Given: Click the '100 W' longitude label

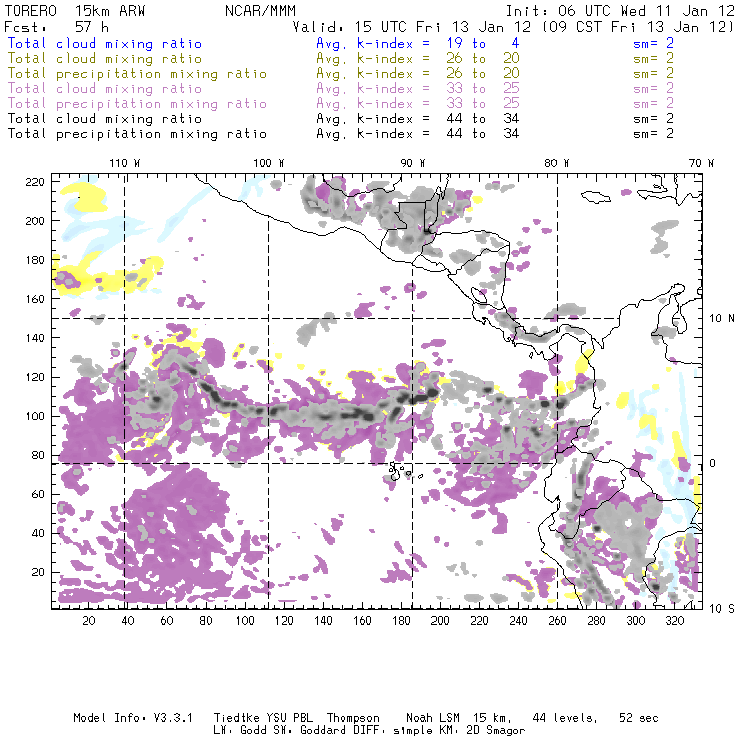Looking at the screenshot, I should click(269, 163).
